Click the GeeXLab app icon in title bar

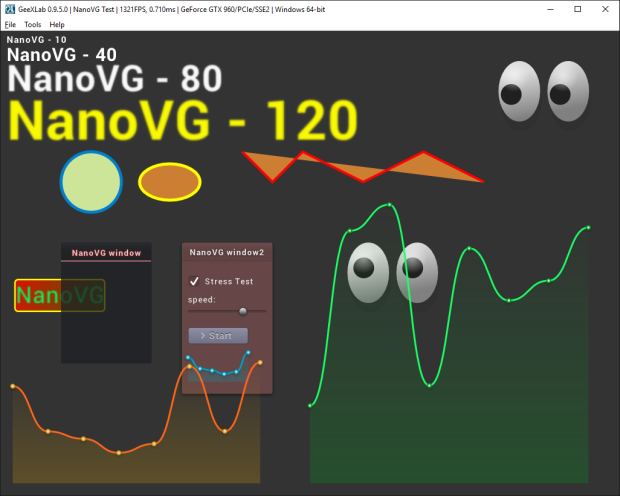pos(9,9)
